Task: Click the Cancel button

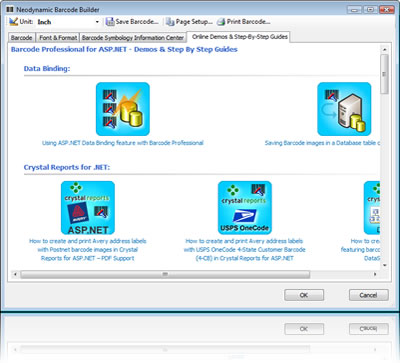Action: pyautogui.click(x=368, y=295)
